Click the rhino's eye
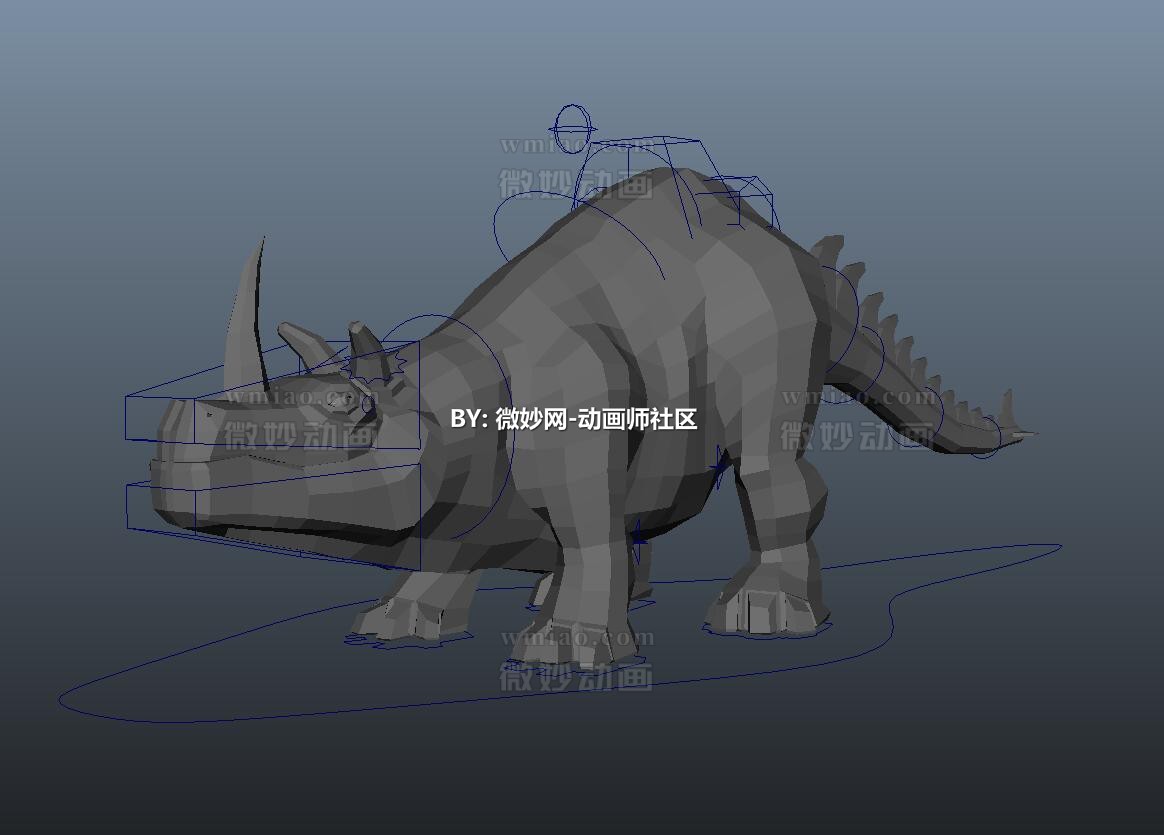Image resolution: width=1164 pixels, height=835 pixels. click(x=366, y=402)
